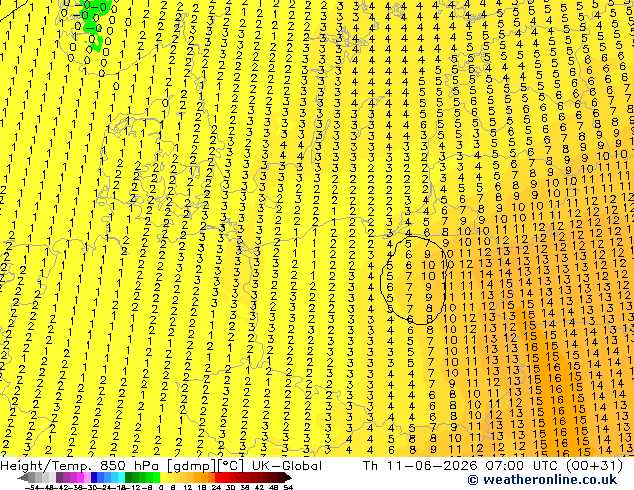Pick the dark maroon swatch near legend end
Viewport: 634px width, 490px height.
[280, 478]
